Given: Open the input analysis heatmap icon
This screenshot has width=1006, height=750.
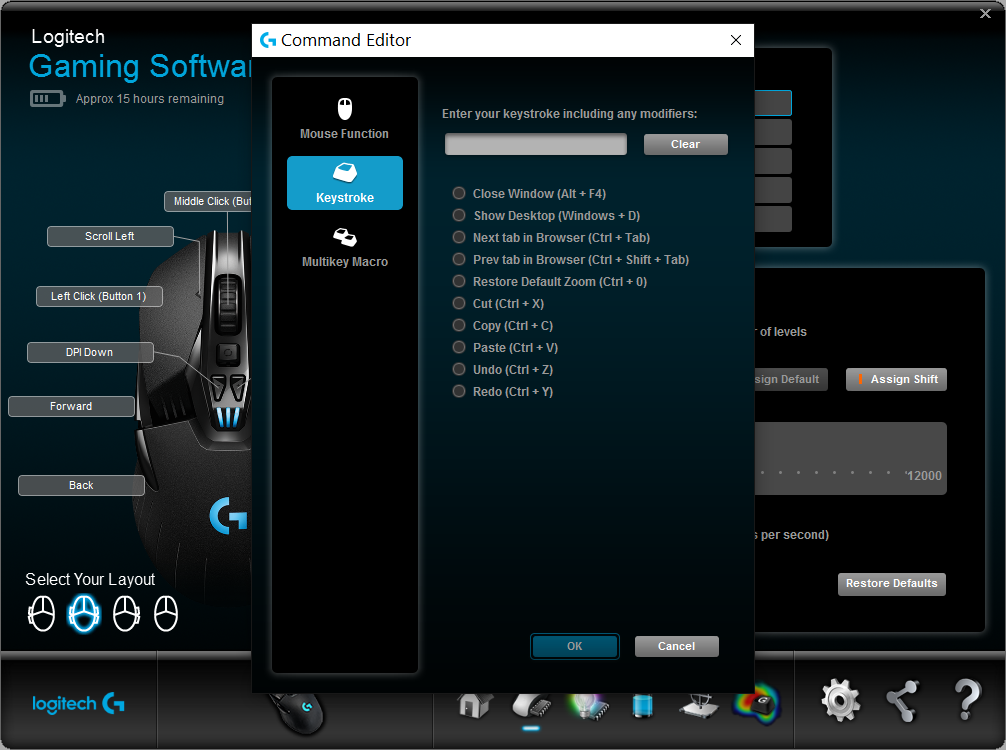Looking at the screenshot, I should (756, 704).
